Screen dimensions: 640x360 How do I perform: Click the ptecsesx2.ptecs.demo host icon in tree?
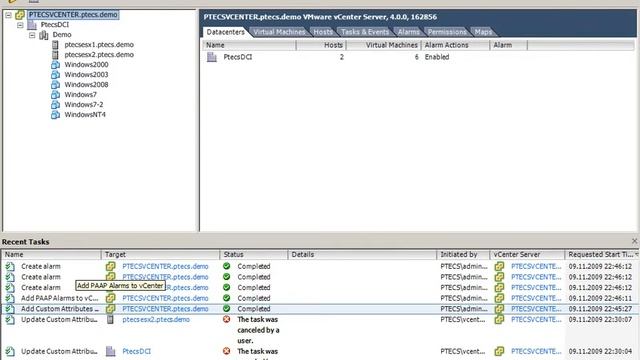(x=56, y=55)
